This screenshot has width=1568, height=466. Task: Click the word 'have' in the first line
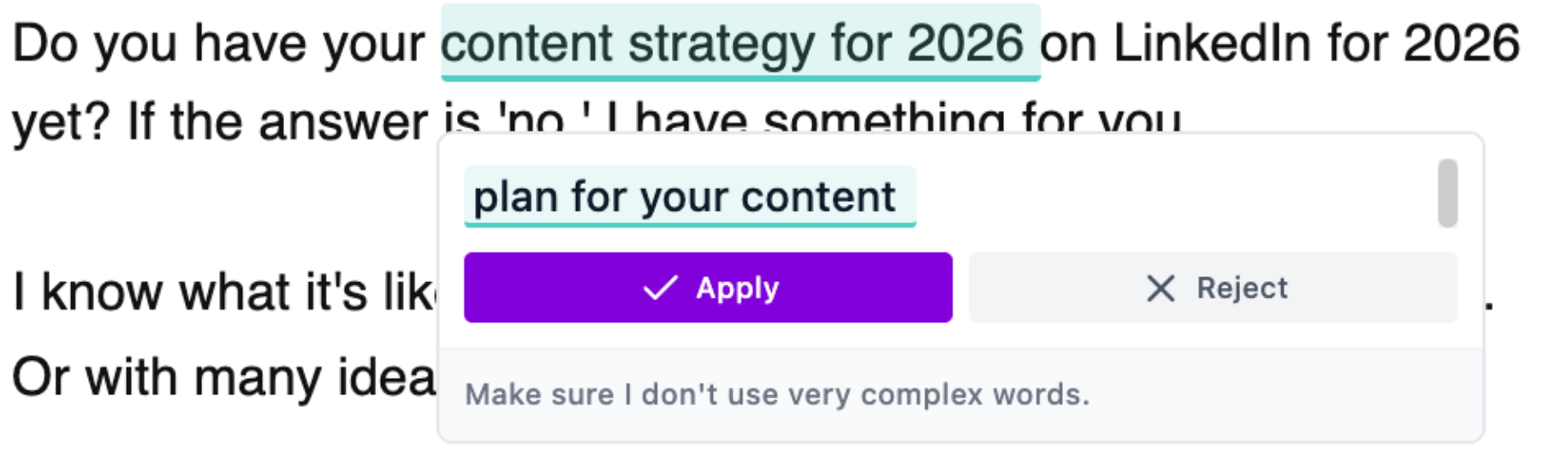[244, 44]
